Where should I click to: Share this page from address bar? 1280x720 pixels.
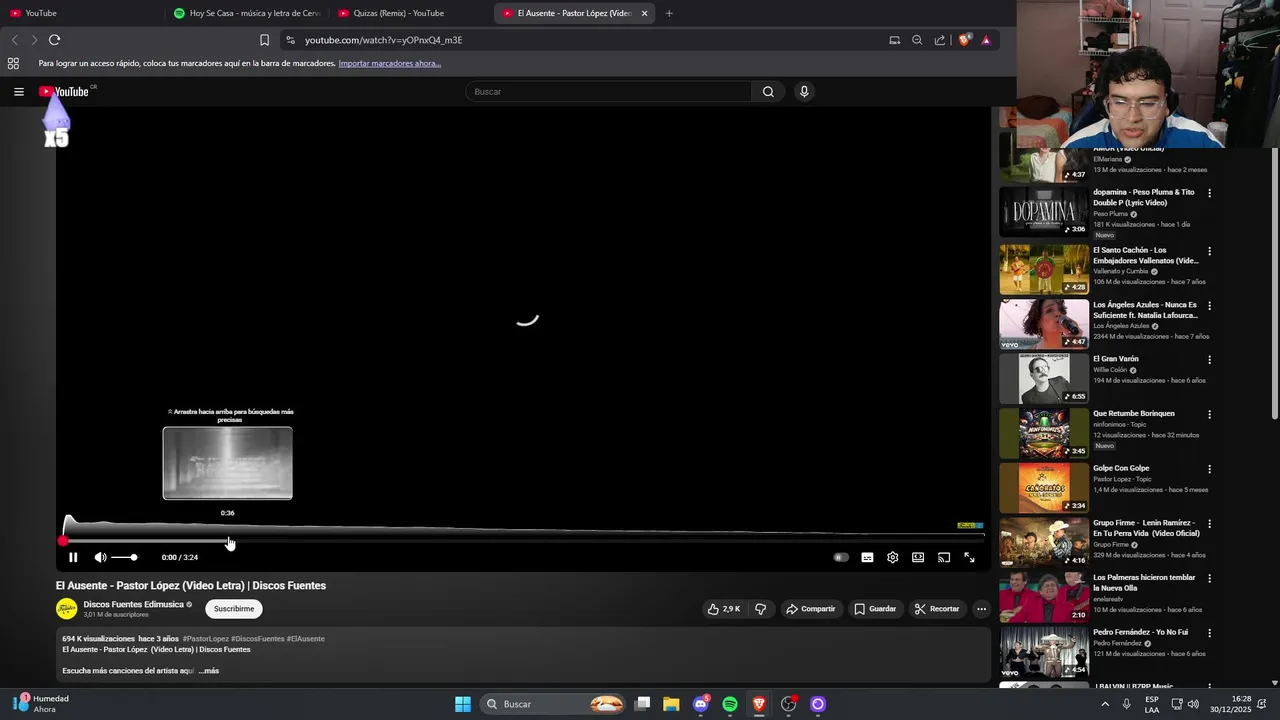pyautogui.click(x=940, y=40)
